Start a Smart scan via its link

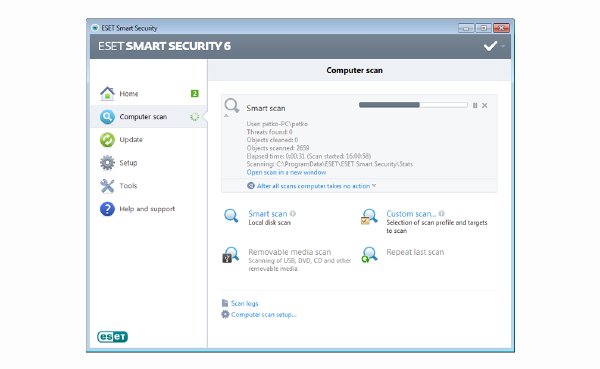(x=267, y=214)
